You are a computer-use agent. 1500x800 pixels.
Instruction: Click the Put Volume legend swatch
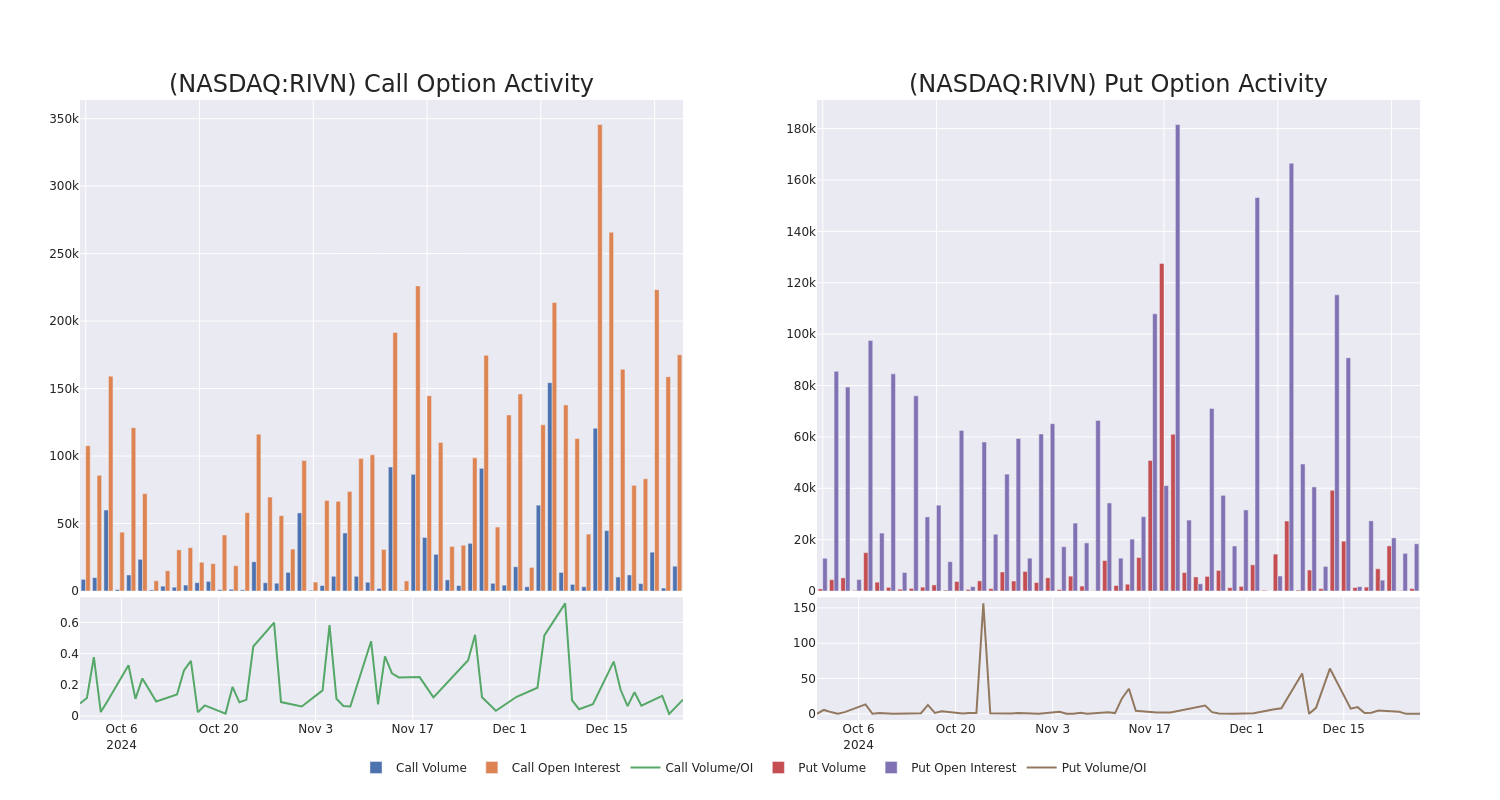(x=778, y=768)
